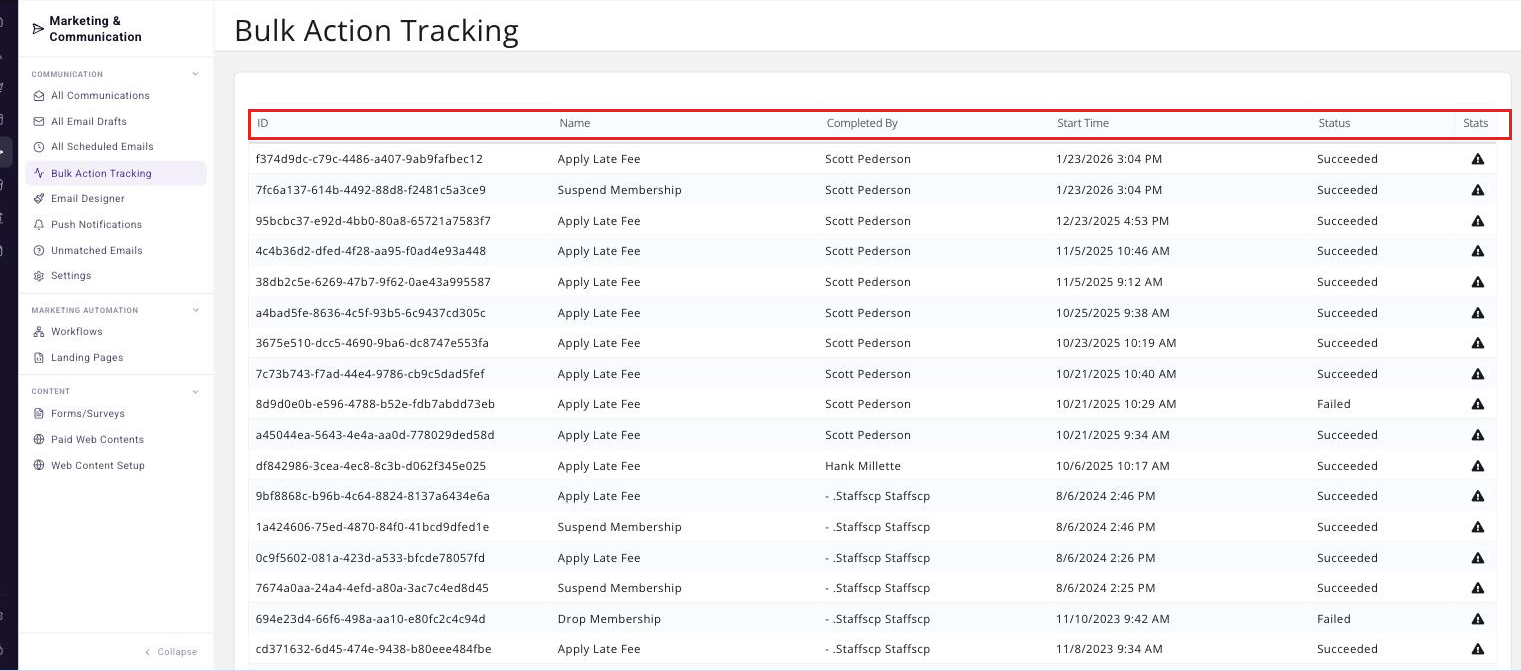1521x671 pixels.
Task: Select Failed status in 8d9d0e0b row
Action: pos(1334,404)
